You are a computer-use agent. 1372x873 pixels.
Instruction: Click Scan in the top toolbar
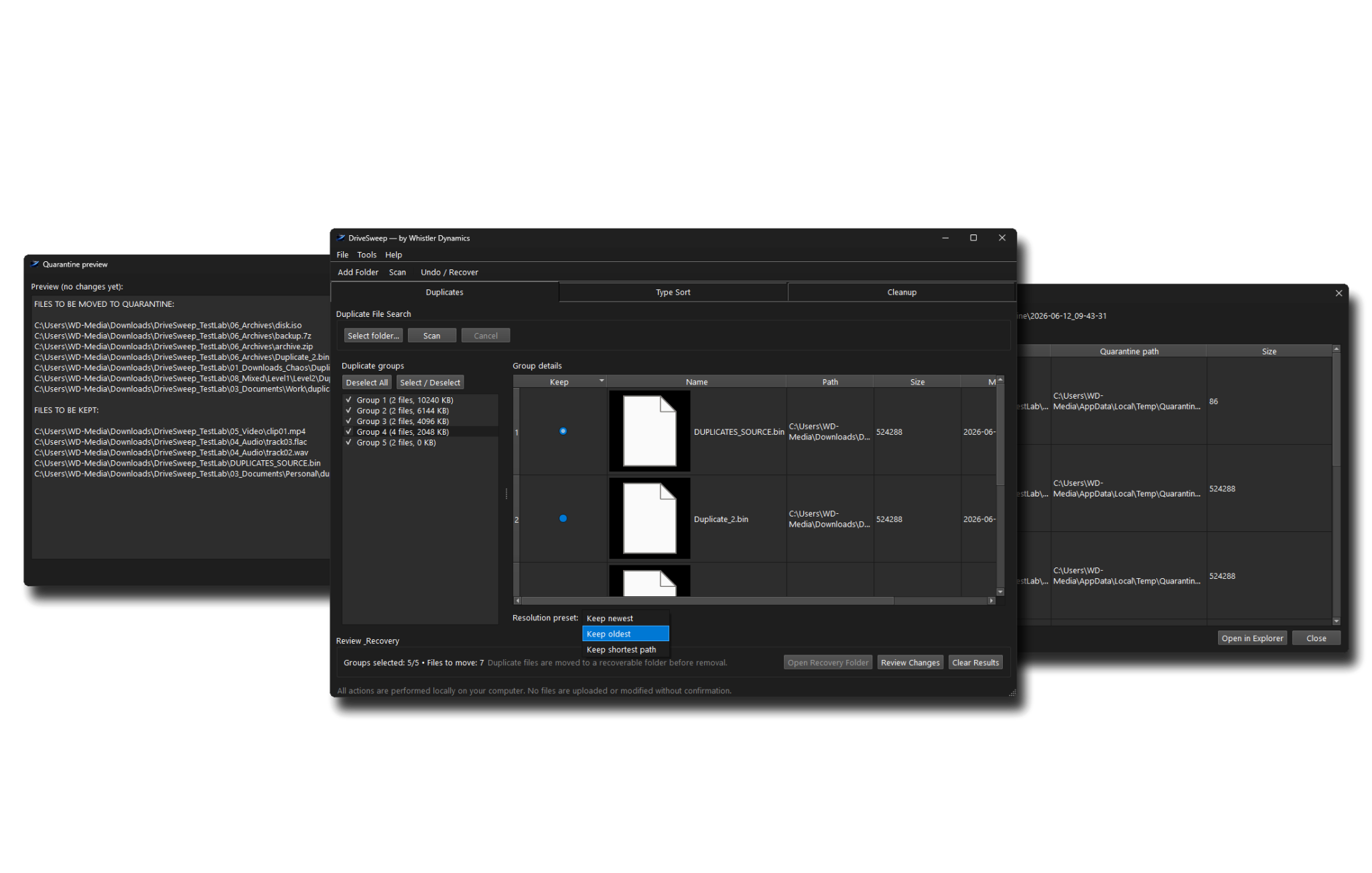click(397, 272)
